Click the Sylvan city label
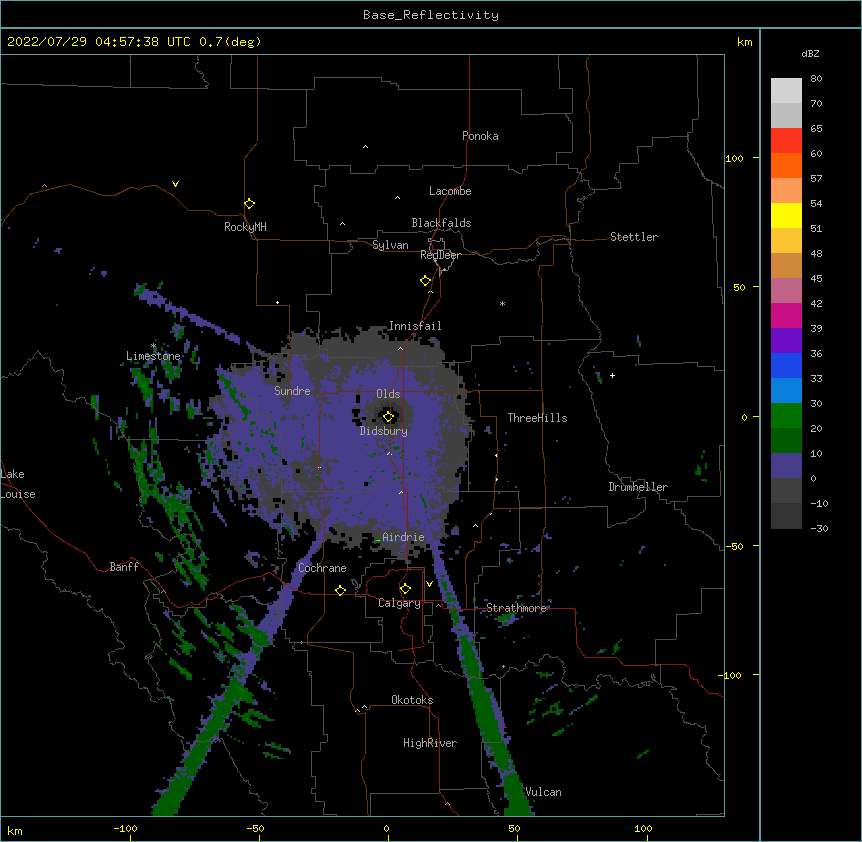The width and height of the screenshot is (862, 842). coord(390,245)
